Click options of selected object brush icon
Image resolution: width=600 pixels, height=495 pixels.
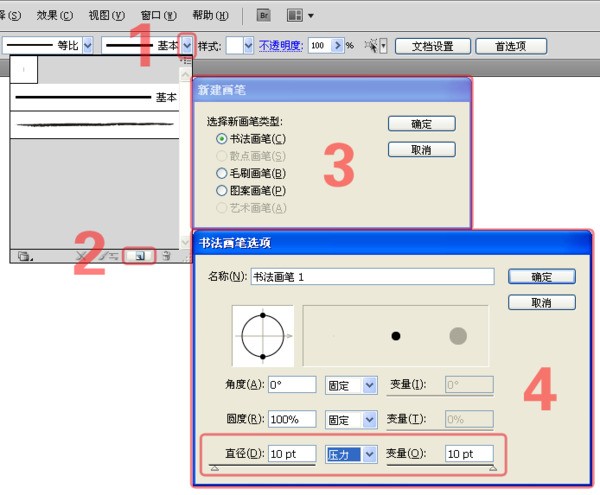[110, 256]
